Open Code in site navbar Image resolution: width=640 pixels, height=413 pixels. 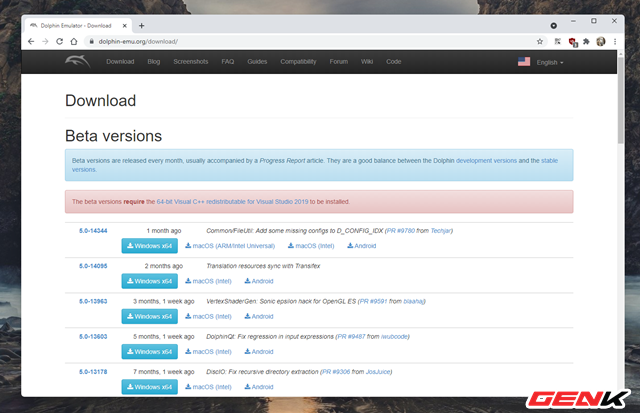click(393, 62)
